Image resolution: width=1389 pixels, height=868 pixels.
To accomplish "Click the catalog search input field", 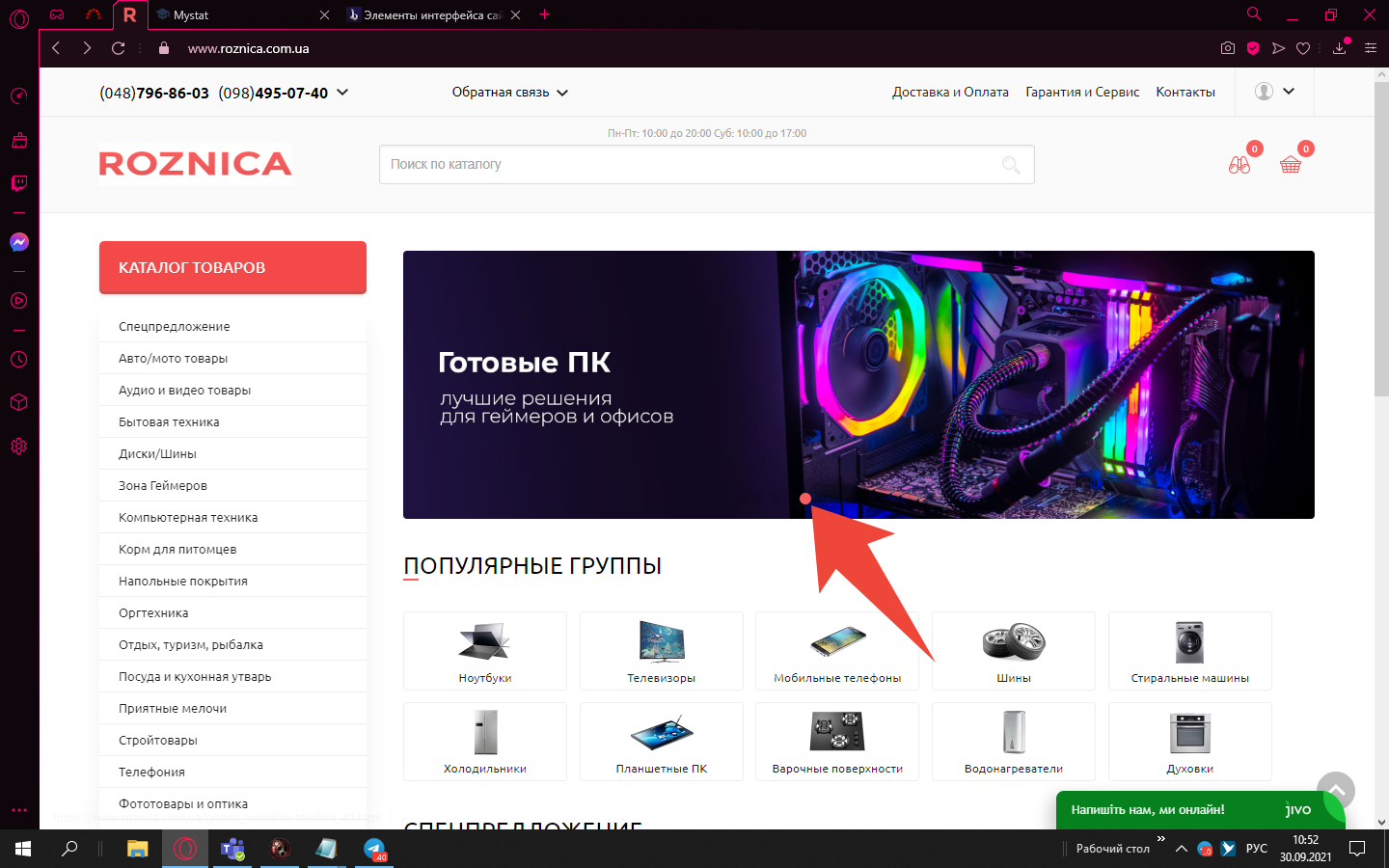I will [685, 165].
